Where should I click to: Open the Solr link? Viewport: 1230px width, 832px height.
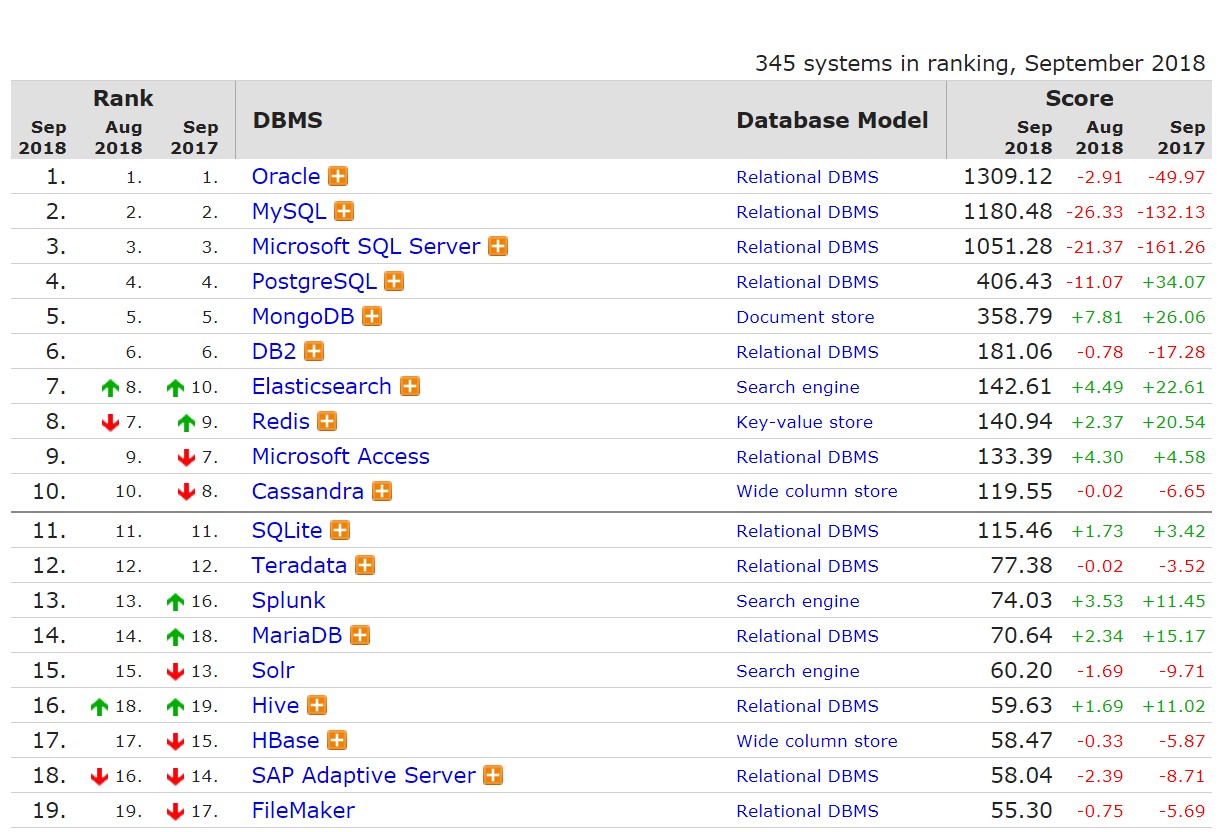(x=273, y=670)
